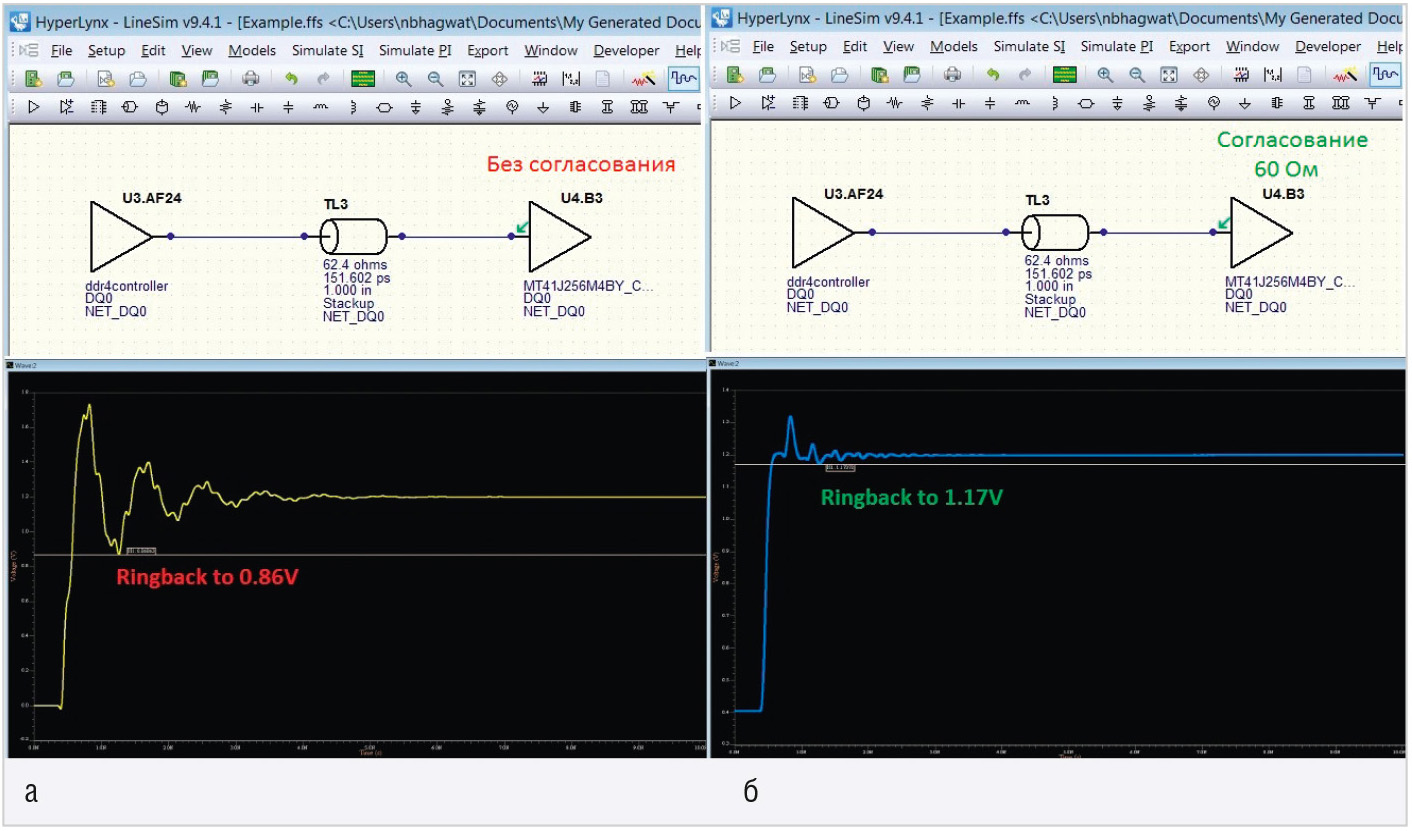Click the Print icon in the right window
Image resolution: width=1412 pixels, height=831 pixels.
(953, 74)
